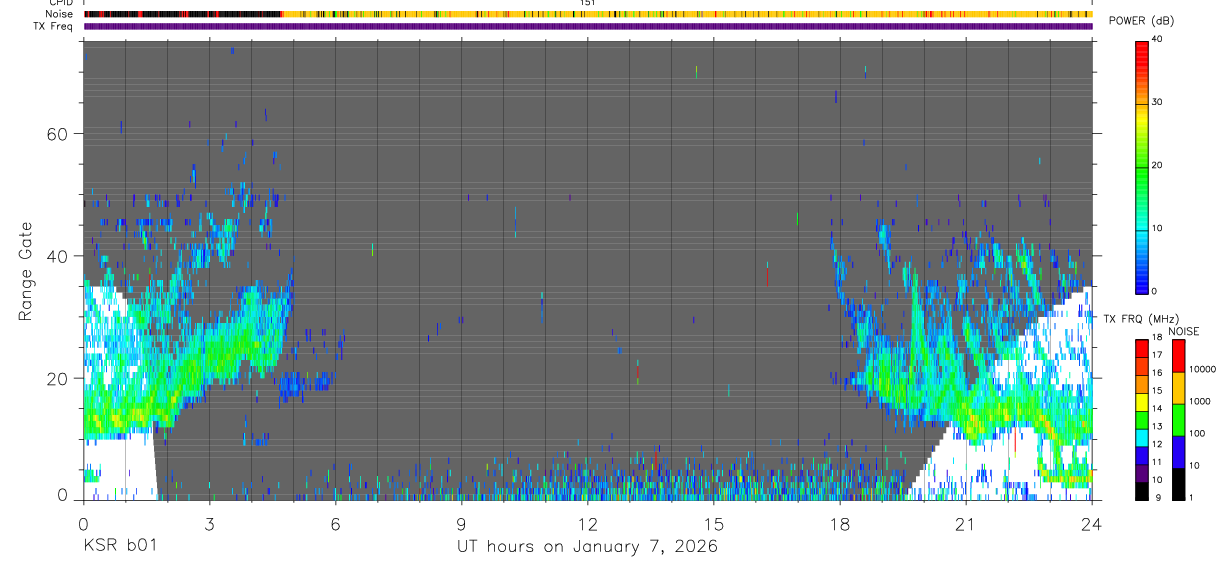Click the 10 label on TX FRQ legend
Screen dimensions: 1228x567
pos(1156,480)
